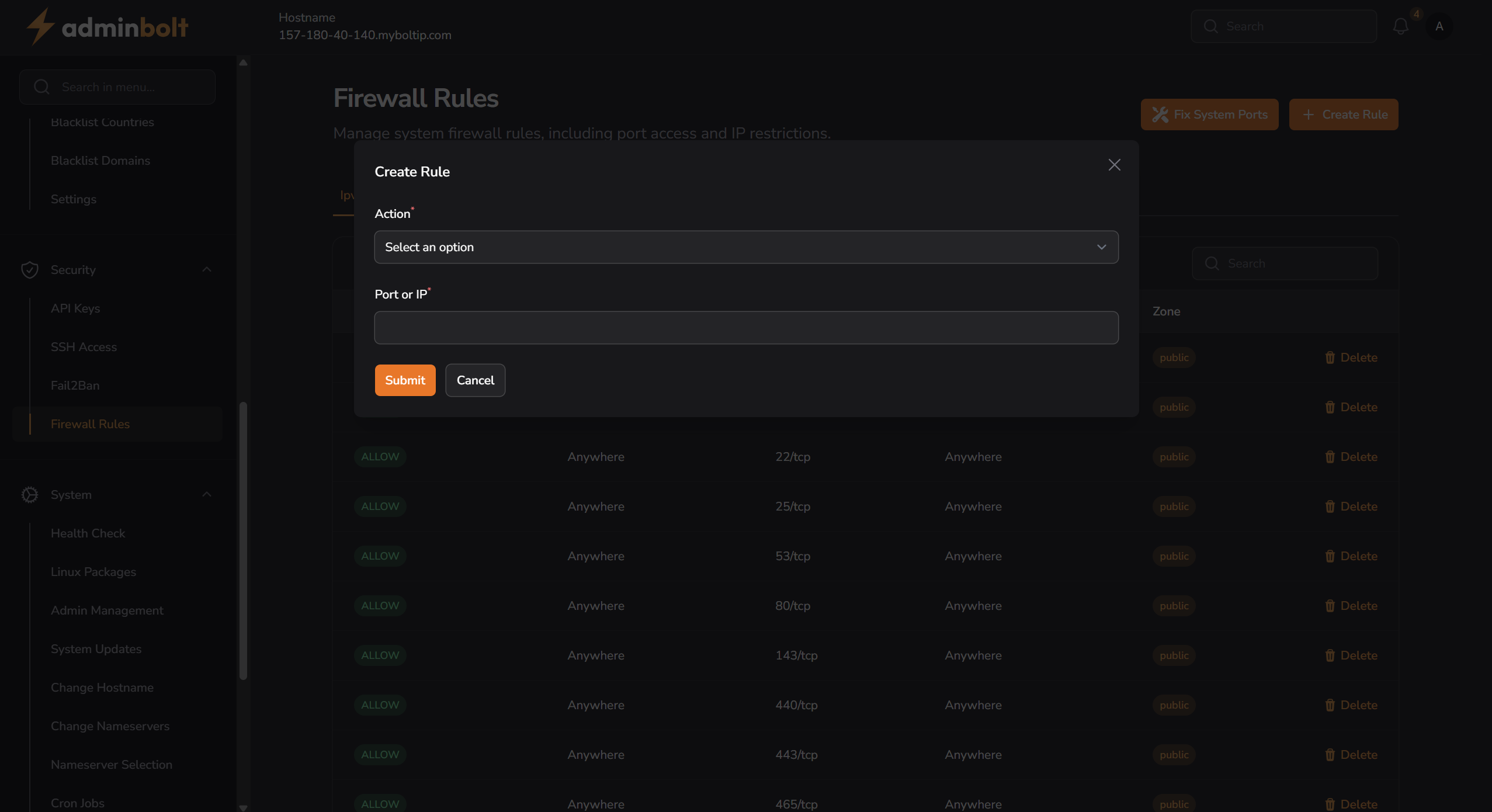Select Firewall Rules in the sidebar
Viewport: 1492px width, 812px height.
(90, 424)
